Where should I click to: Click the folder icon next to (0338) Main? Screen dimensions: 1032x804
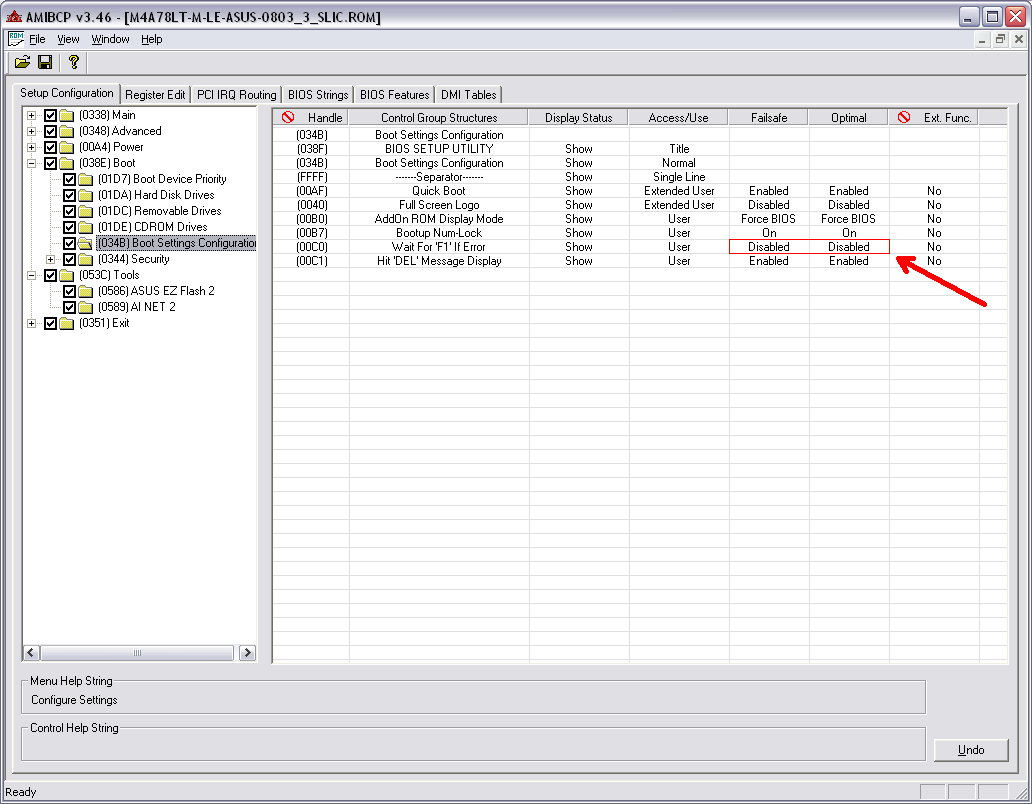pos(66,115)
